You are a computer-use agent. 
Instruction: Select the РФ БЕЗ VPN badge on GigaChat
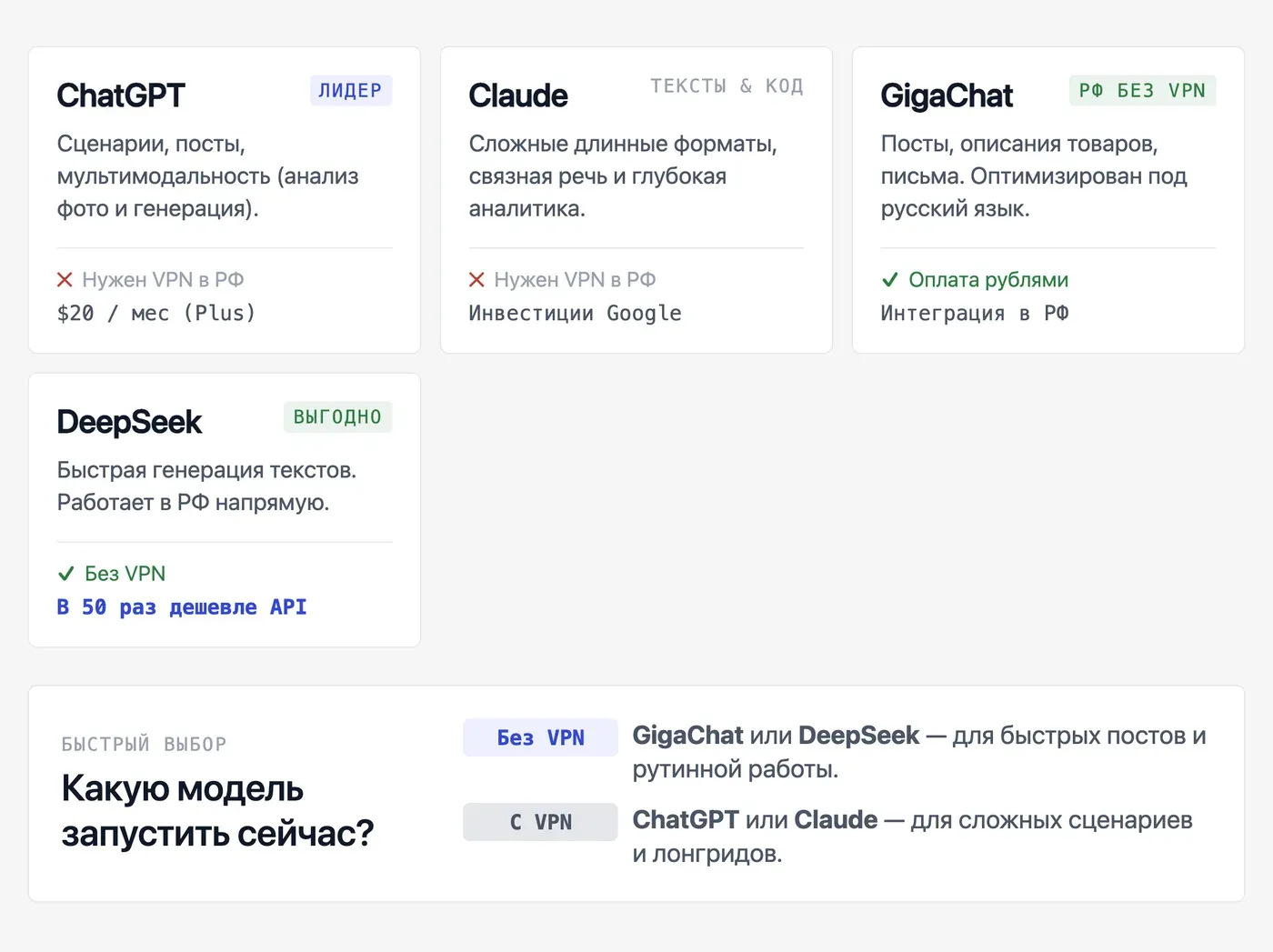(x=1142, y=90)
